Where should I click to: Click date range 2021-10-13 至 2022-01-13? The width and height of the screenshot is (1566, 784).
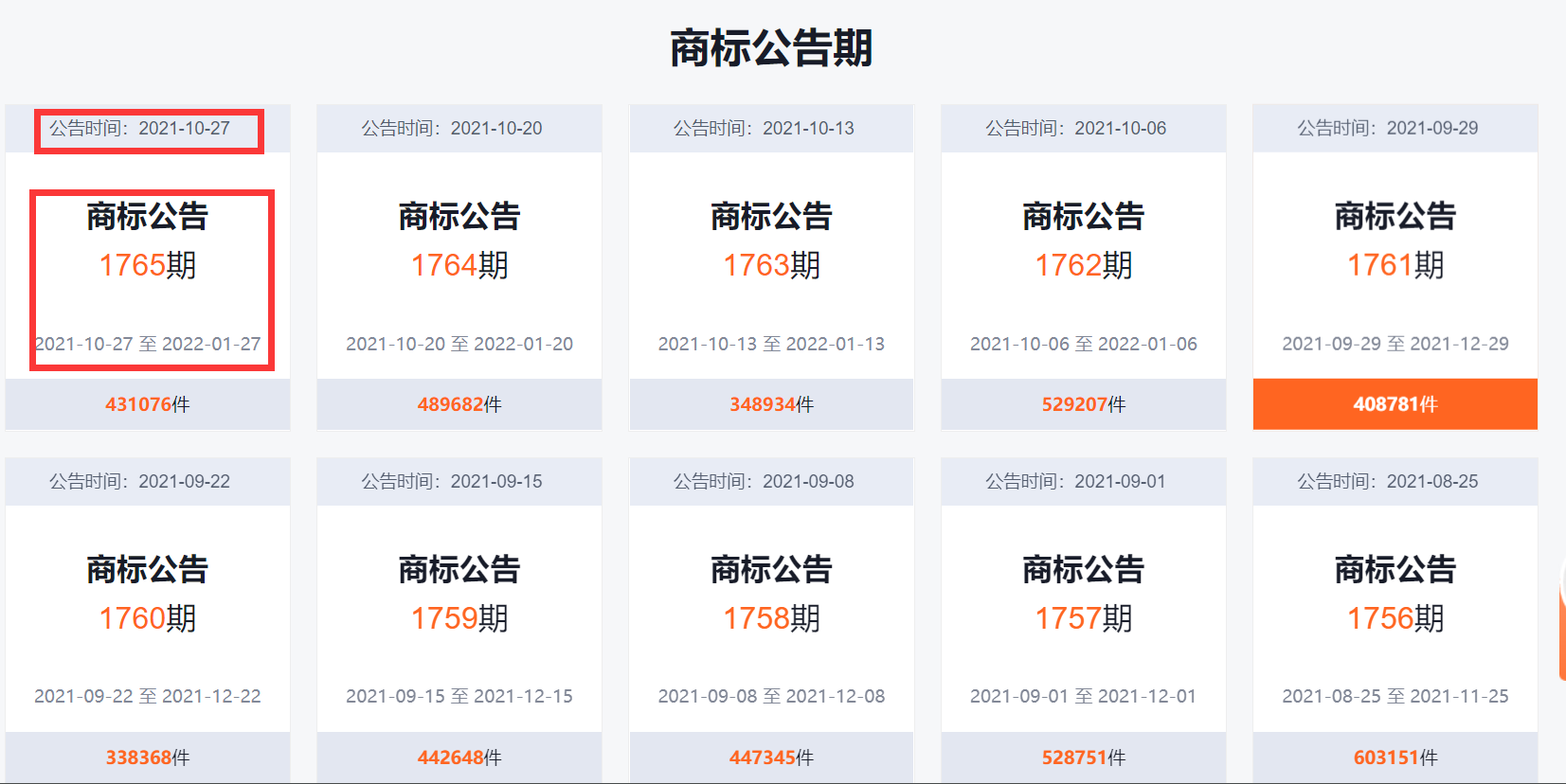(x=771, y=344)
